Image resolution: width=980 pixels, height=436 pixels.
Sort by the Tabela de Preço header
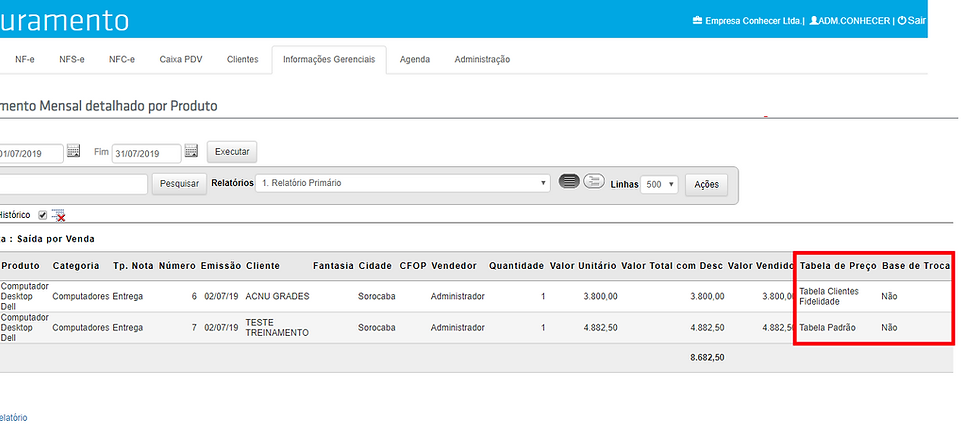(x=838, y=265)
